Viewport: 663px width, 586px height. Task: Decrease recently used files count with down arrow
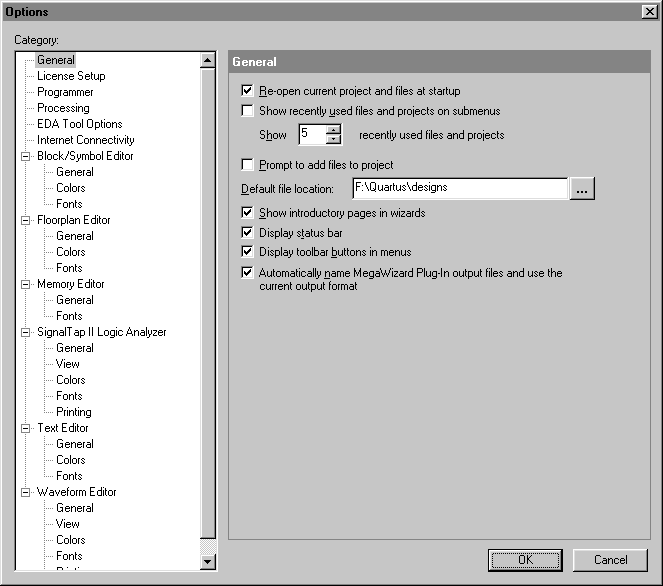tap(334, 140)
